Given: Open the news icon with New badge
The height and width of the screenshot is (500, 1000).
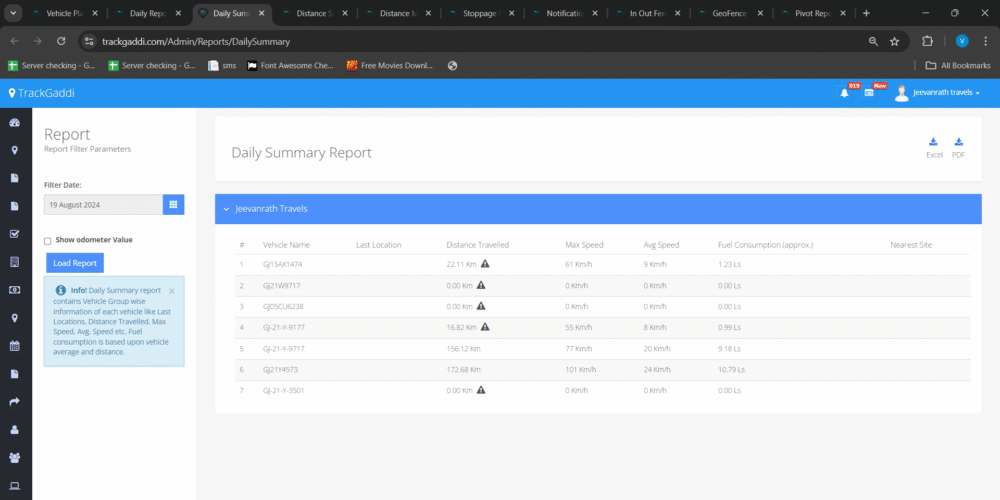Looking at the screenshot, I should pyautogui.click(x=869, y=93).
